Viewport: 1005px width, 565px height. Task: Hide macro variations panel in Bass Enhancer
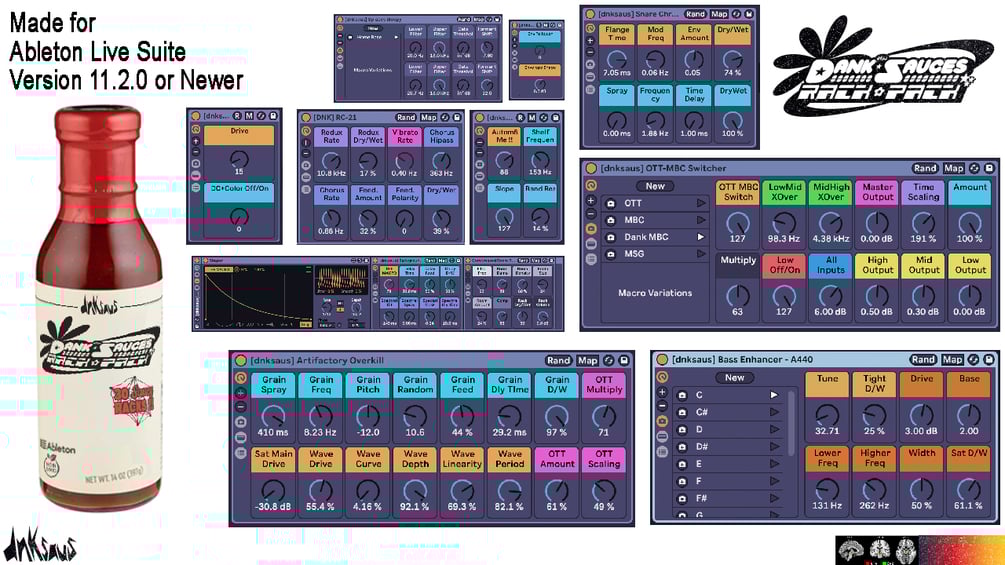[x=663, y=421]
